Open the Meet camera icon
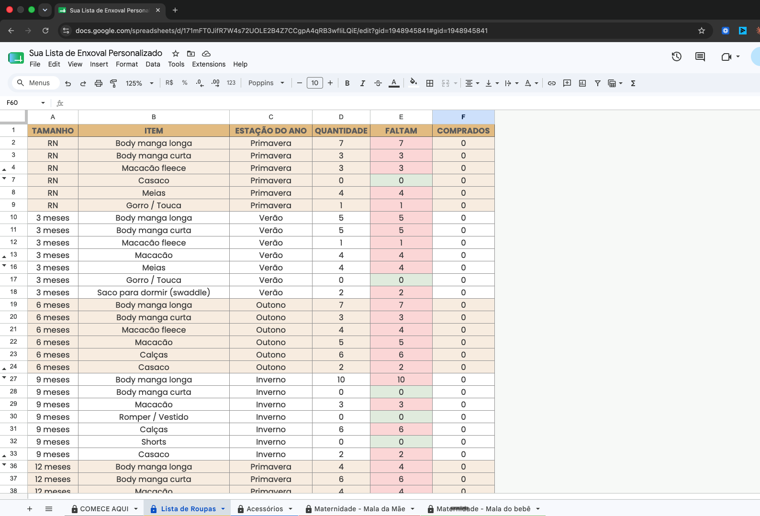 [x=726, y=57]
